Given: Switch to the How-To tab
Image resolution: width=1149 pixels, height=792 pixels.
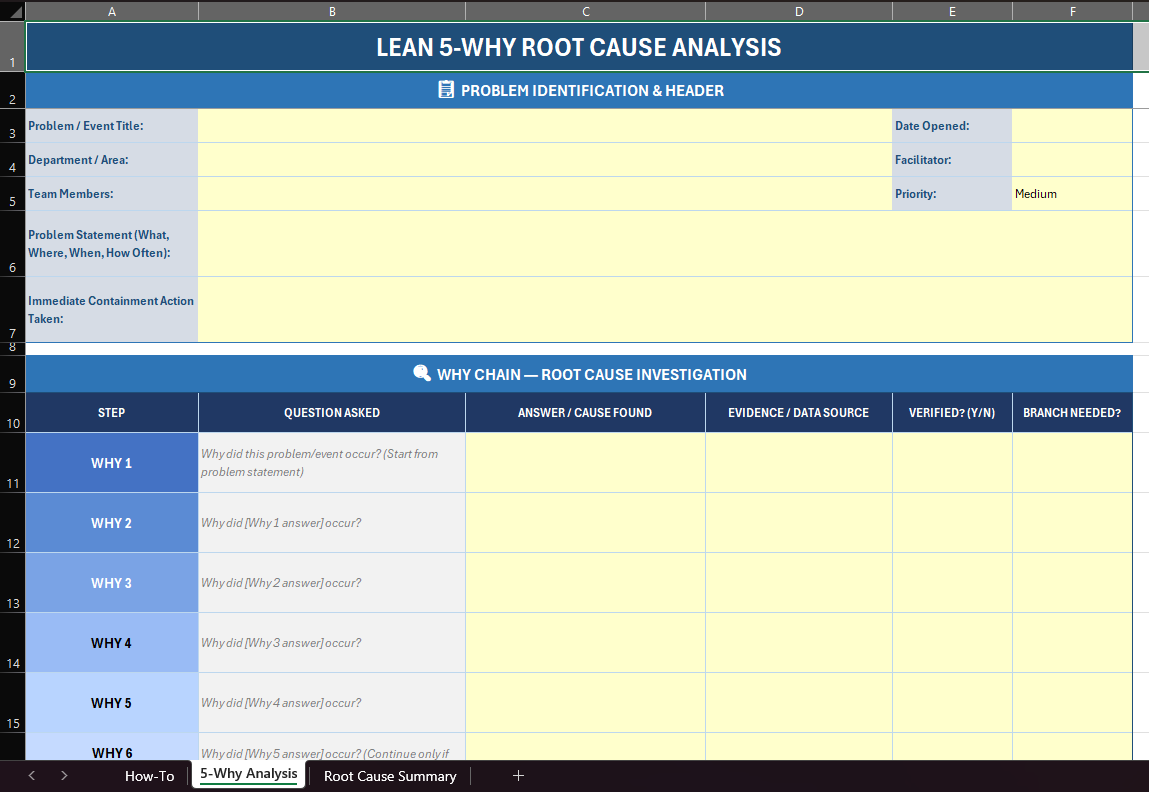Looking at the screenshot, I should pyautogui.click(x=149, y=775).
